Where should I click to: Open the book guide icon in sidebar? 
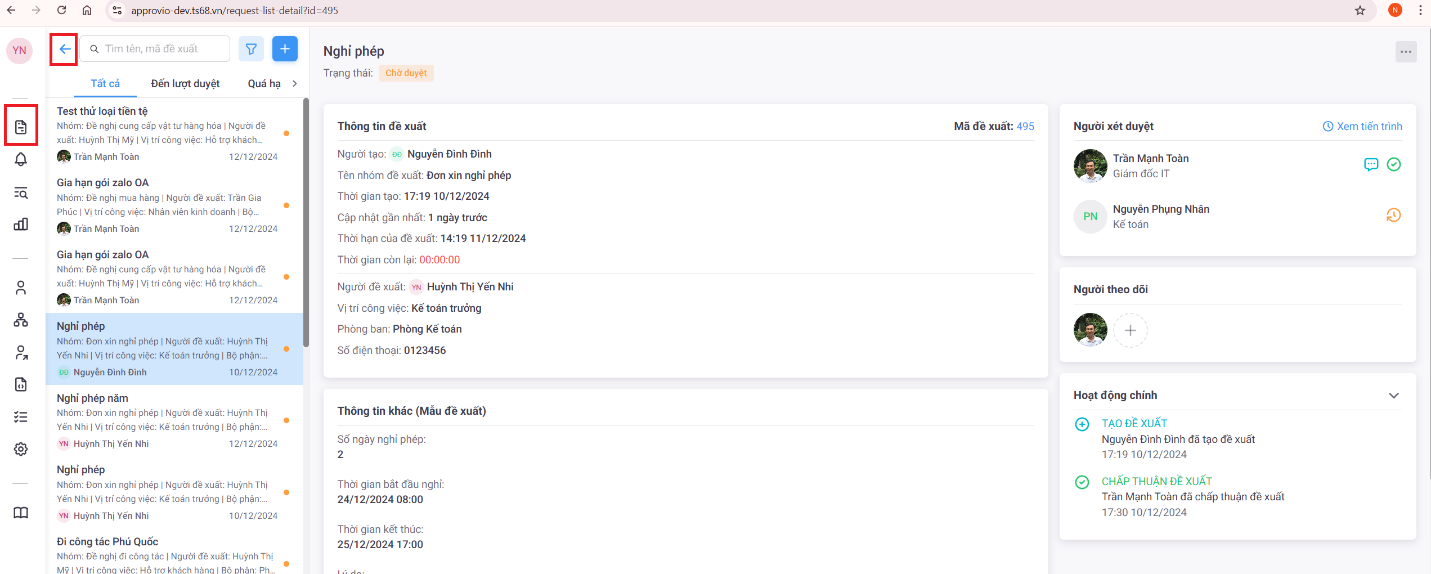(20, 513)
